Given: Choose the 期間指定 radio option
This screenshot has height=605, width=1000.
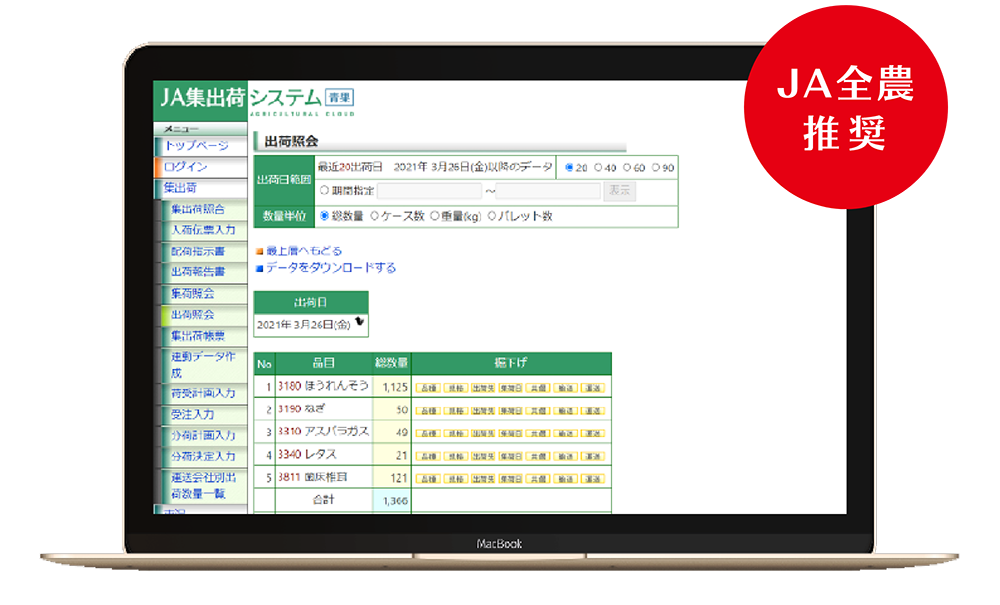Looking at the screenshot, I should click(324, 190).
